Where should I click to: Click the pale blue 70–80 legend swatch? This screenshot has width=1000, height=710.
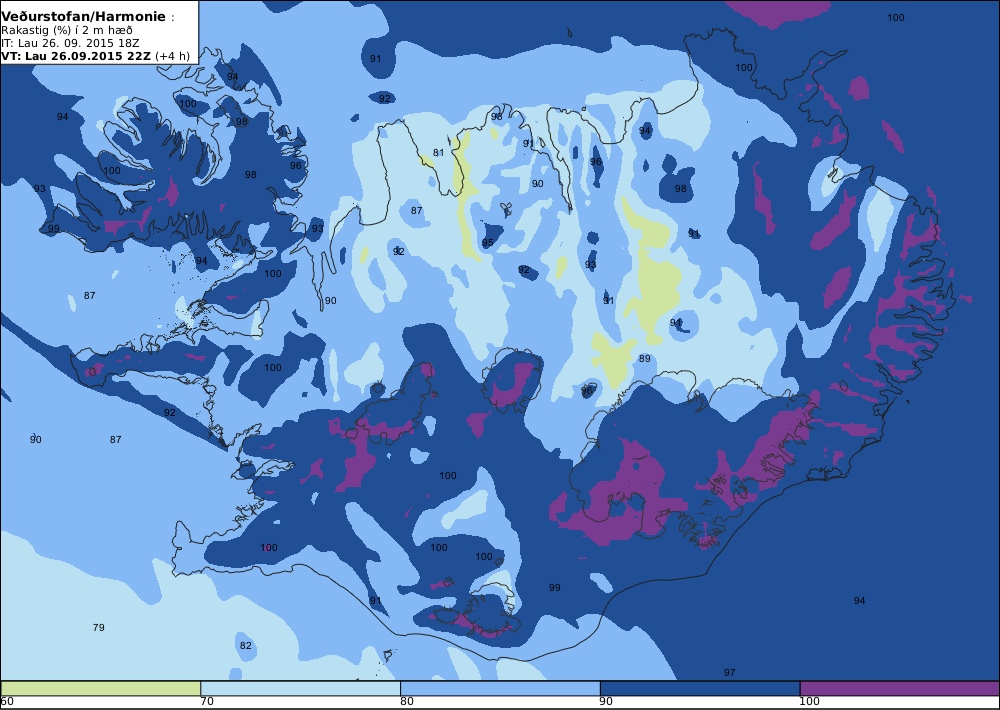[300, 688]
